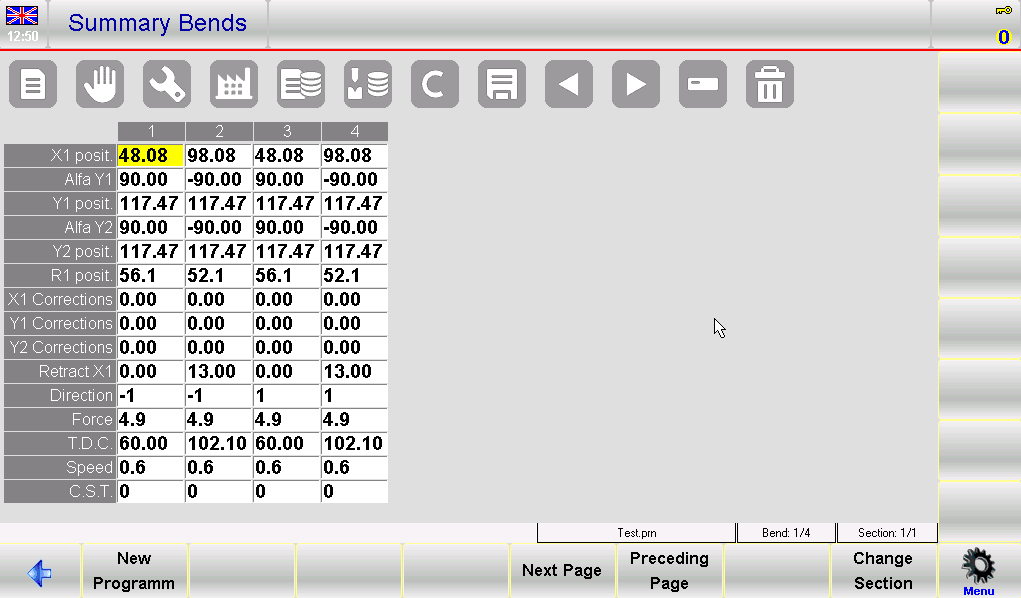1021x598 pixels.
Task: Select Y1 posit. value in bend 3
Action: [x=287, y=204]
